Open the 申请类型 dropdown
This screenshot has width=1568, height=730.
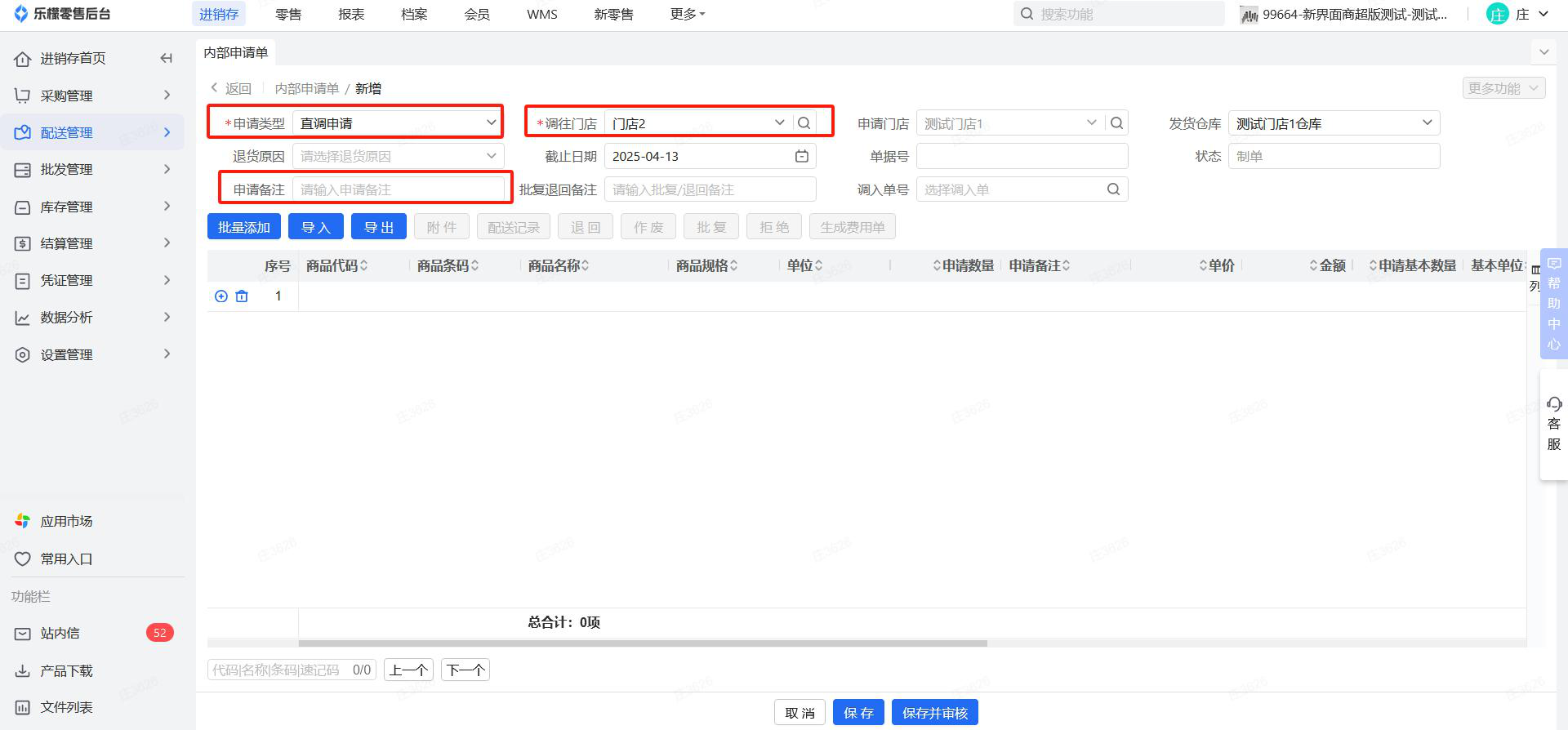coord(398,123)
